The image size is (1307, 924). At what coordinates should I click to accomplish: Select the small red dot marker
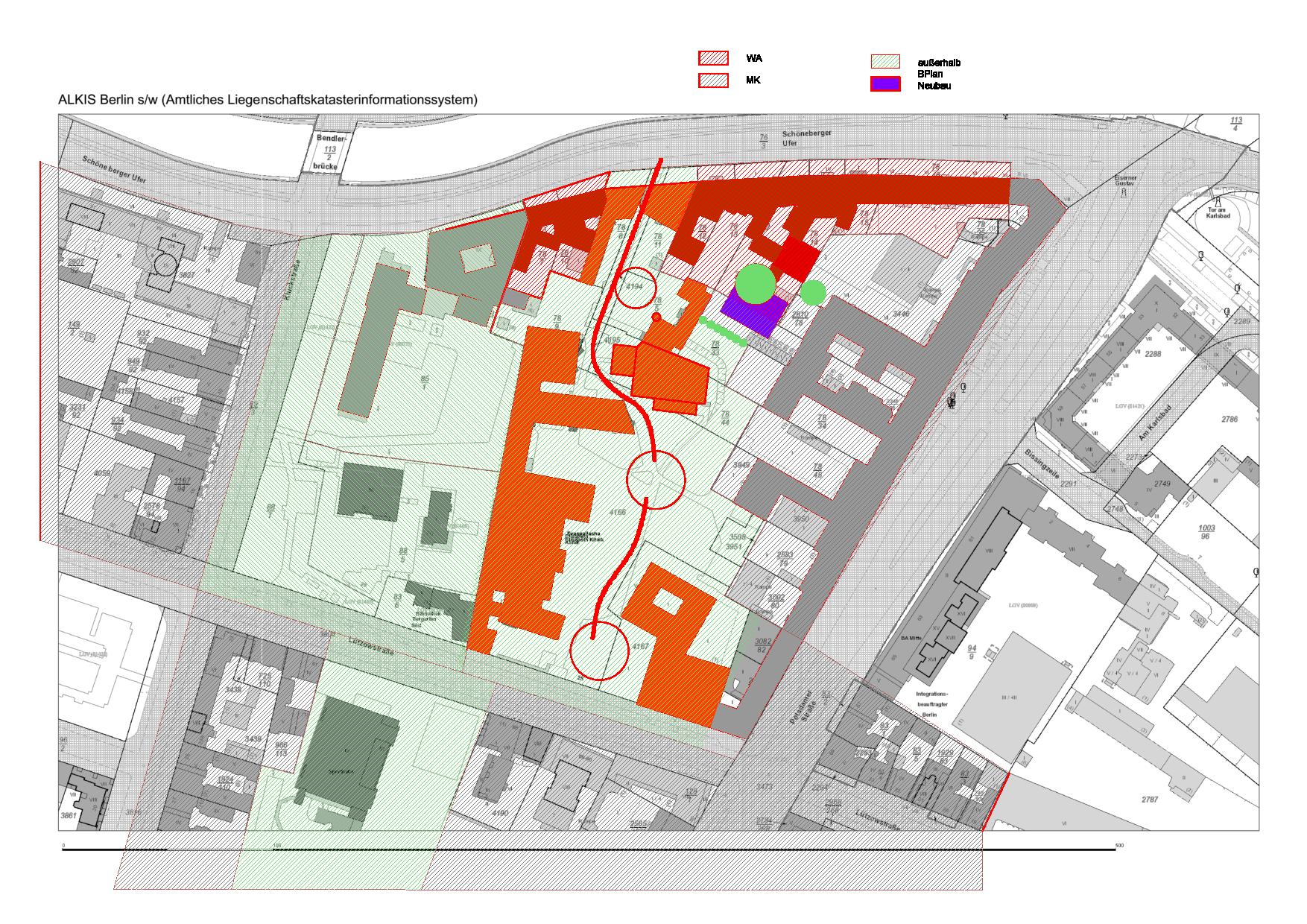click(656, 317)
